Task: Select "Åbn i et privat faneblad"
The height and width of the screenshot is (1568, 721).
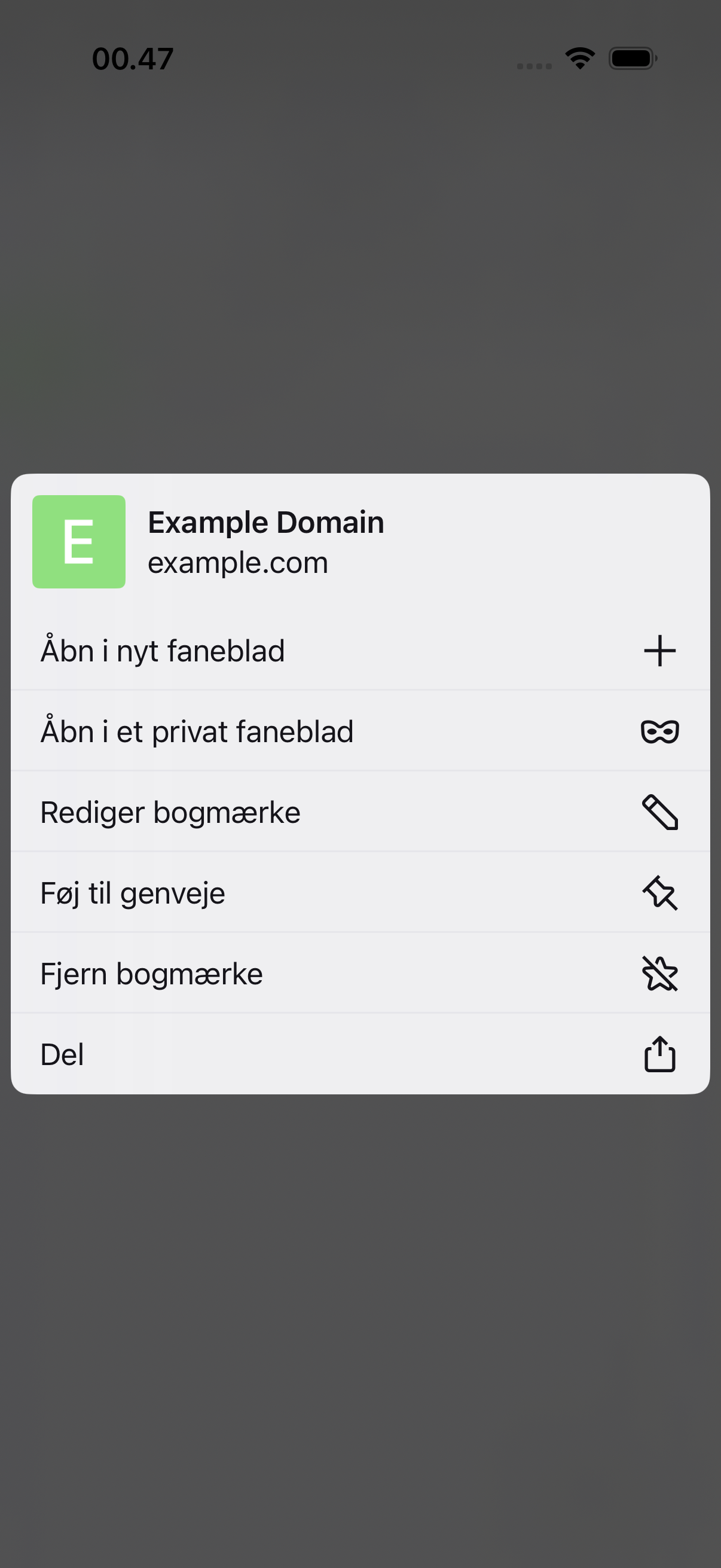Action: coord(360,731)
